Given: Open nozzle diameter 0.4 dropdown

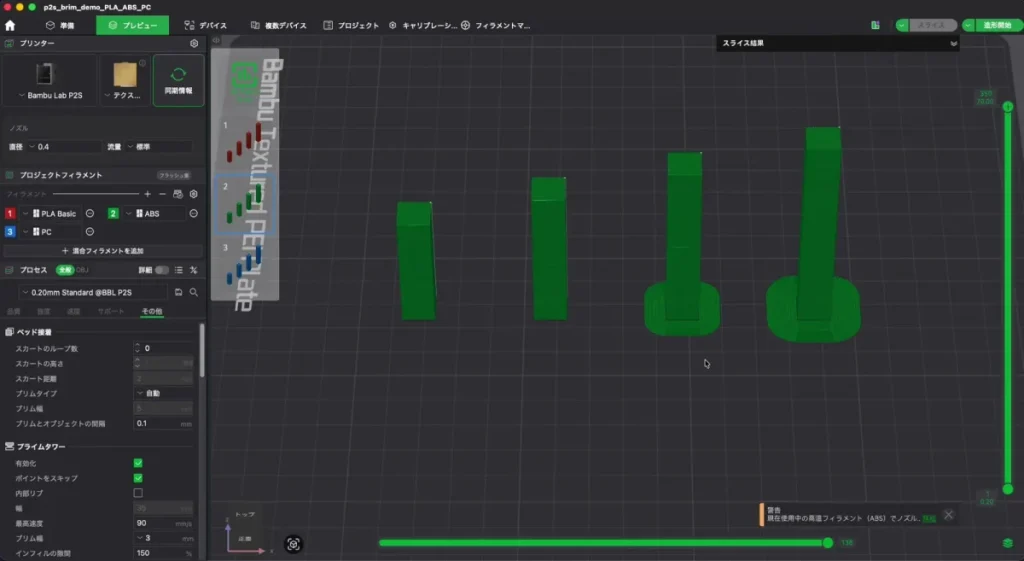Looking at the screenshot, I should 64,147.
